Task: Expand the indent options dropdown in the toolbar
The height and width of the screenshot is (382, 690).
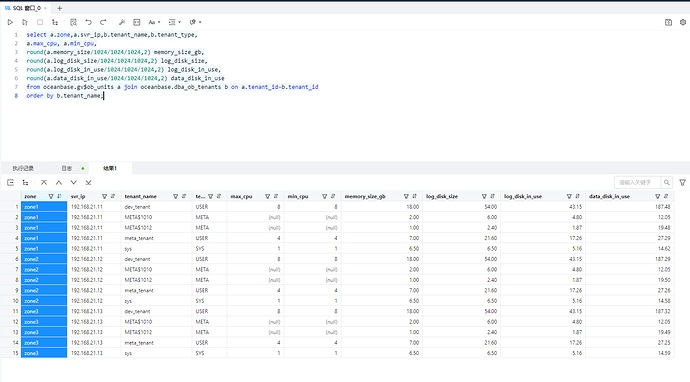Action: [175, 22]
